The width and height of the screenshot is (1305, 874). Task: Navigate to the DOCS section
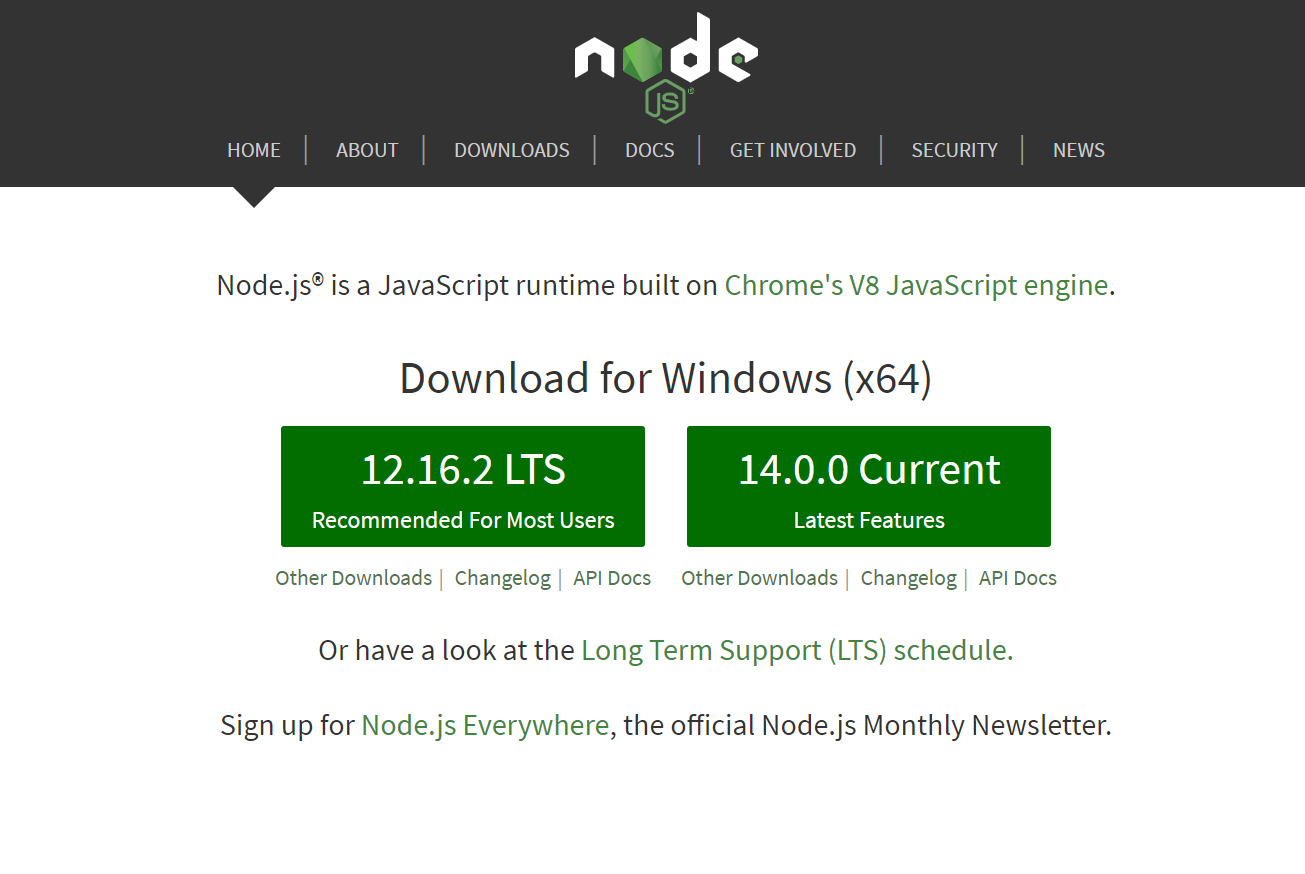pos(650,150)
